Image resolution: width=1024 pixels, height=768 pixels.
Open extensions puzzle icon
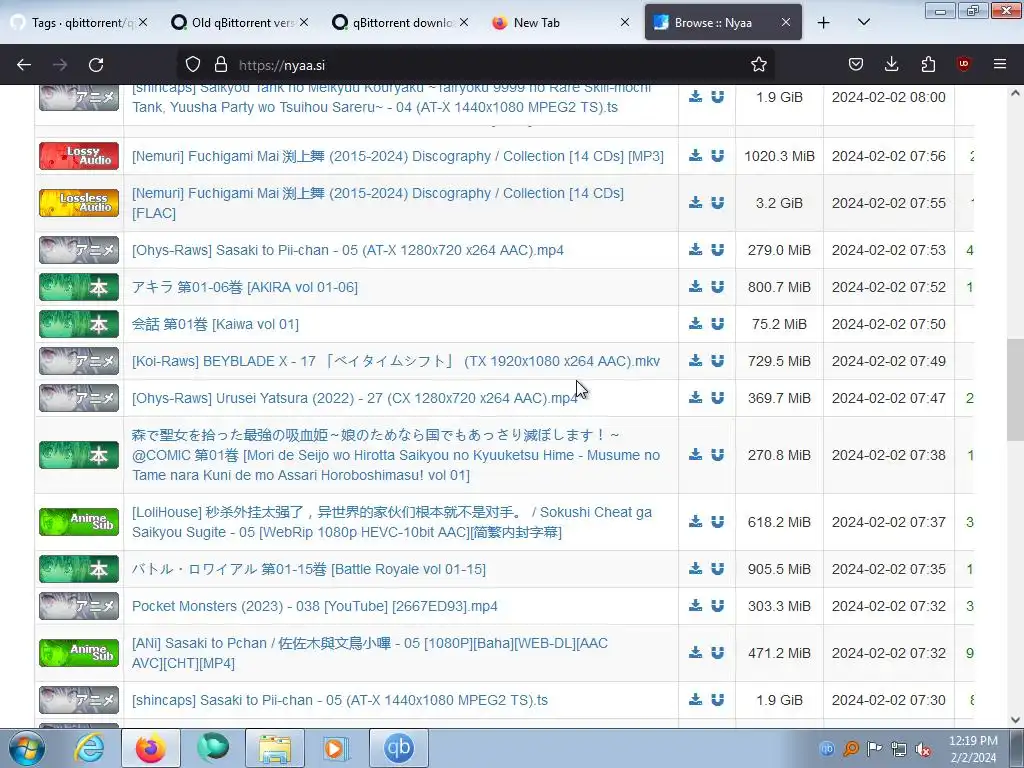tap(928, 64)
